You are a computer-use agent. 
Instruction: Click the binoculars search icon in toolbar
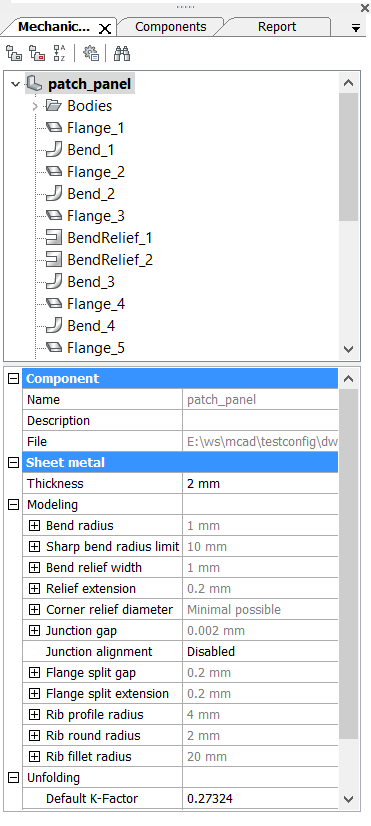(x=122, y=53)
